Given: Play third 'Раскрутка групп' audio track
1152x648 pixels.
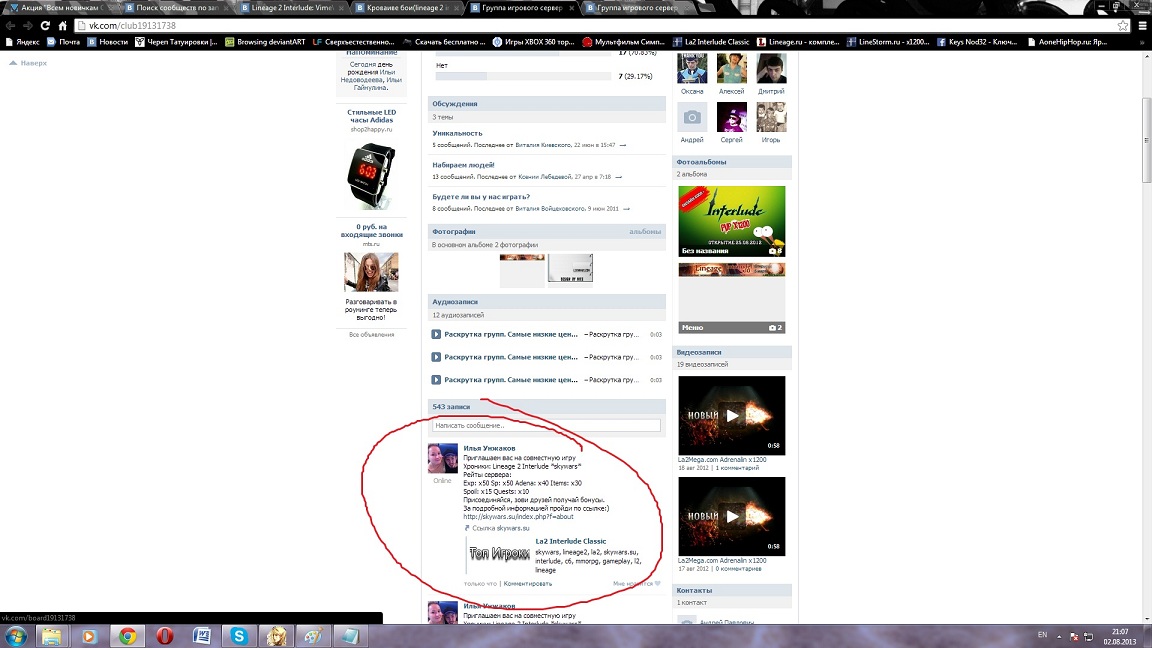Looking at the screenshot, I should pyautogui.click(x=436, y=380).
